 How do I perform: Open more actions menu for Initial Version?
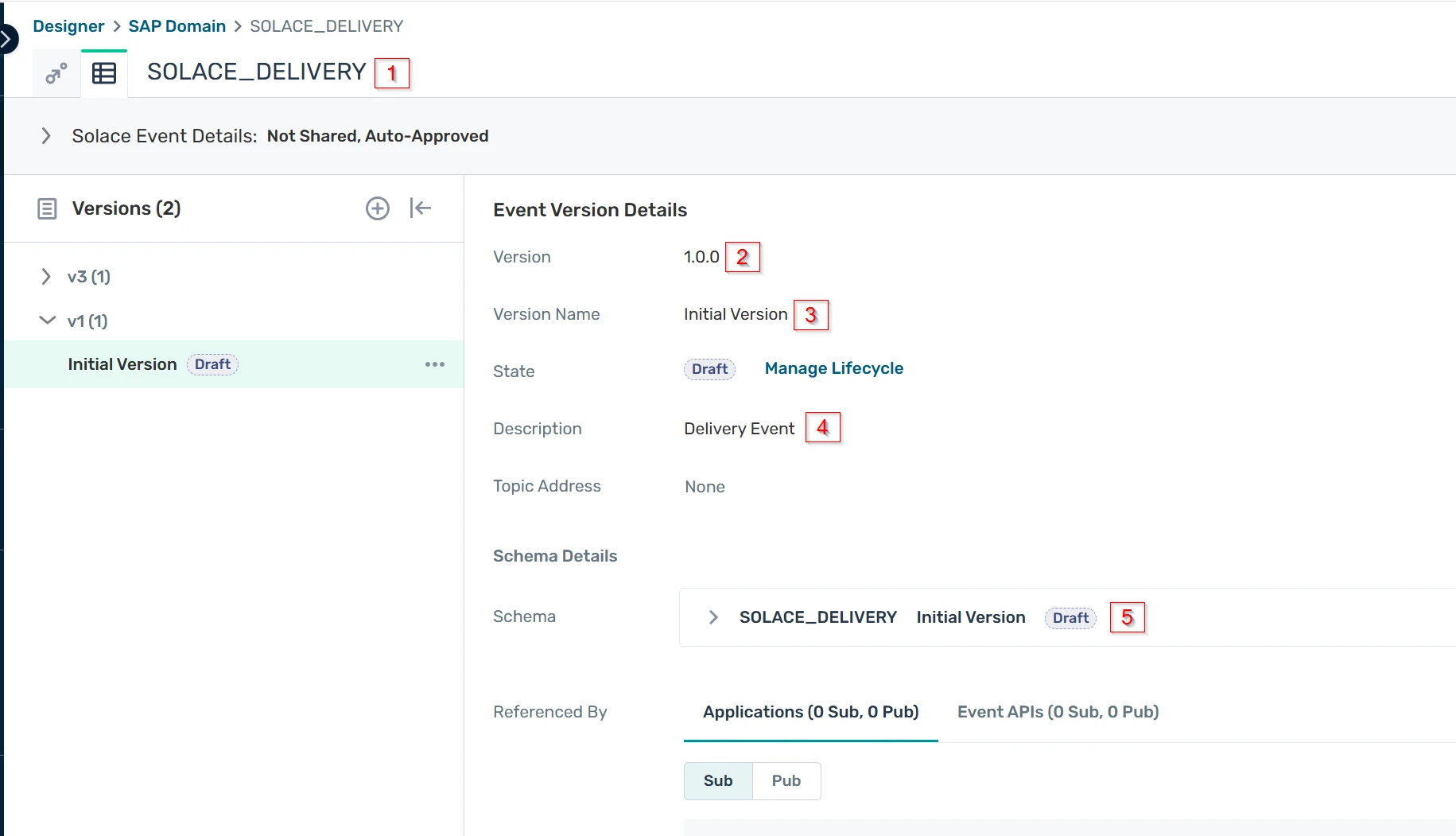coord(435,364)
